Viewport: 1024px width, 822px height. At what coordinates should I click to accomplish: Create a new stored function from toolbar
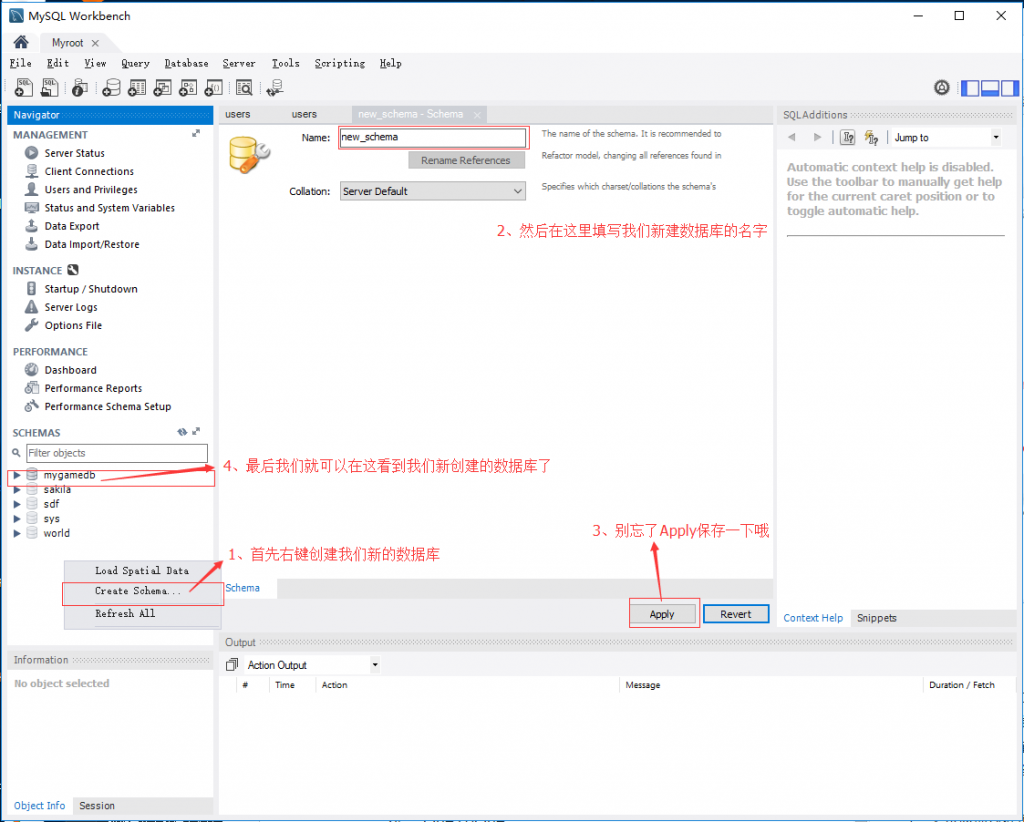pyautogui.click(x=212, y=87)
